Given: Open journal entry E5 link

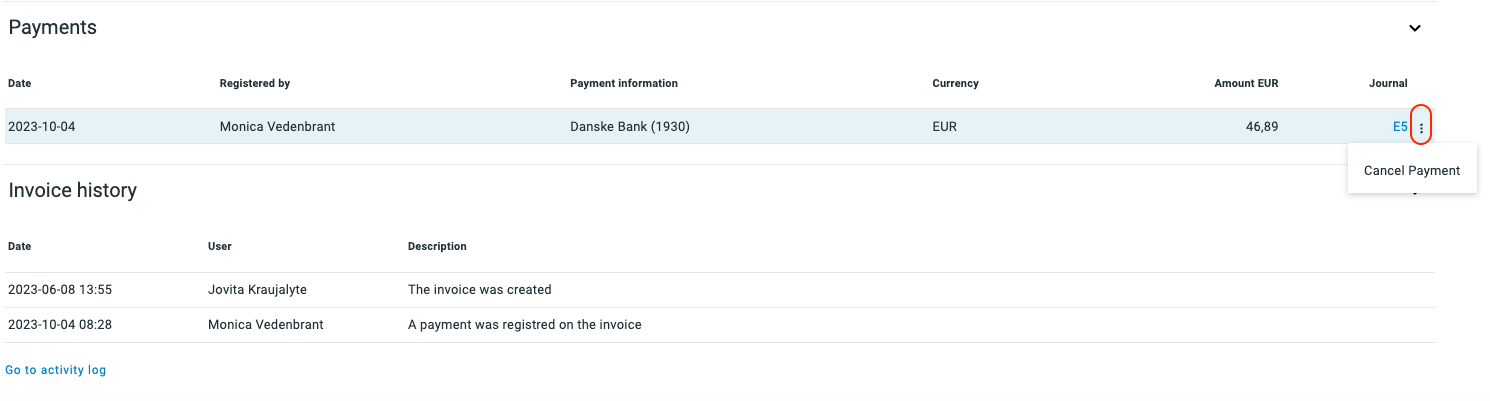Looking at the screenshot, I should click(1400, 127).
